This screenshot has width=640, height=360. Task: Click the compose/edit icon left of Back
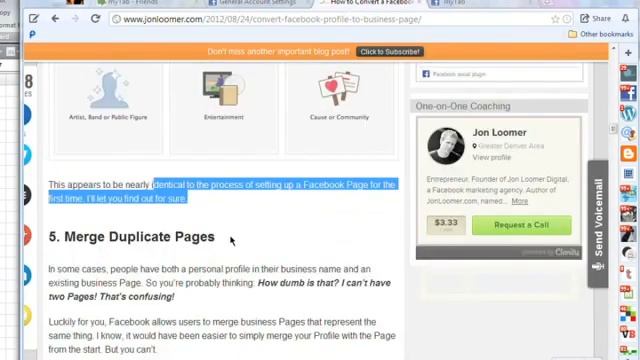click(33, 19)
